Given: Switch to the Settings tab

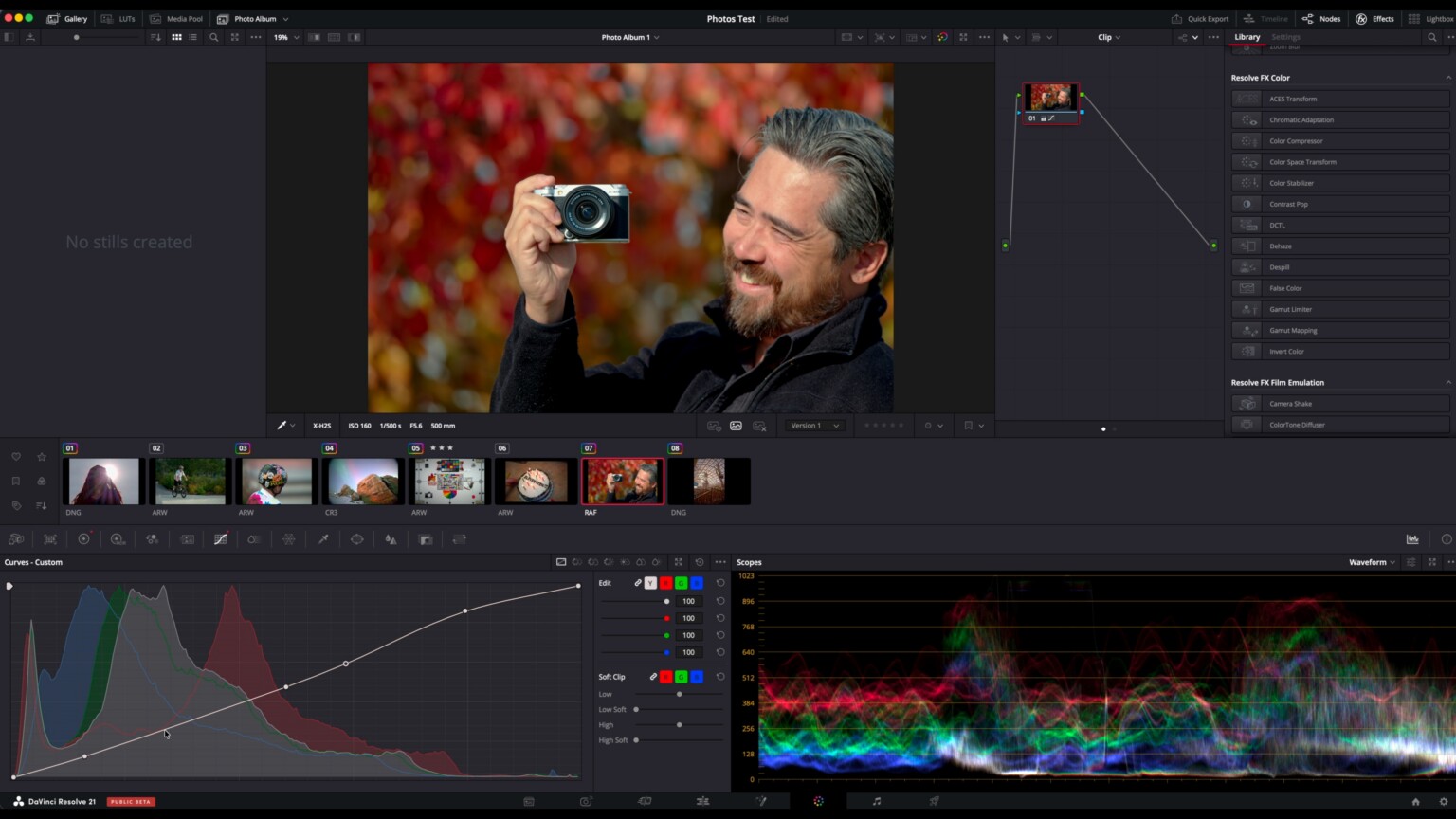Looking at the screenshot, I should 1285,37.
